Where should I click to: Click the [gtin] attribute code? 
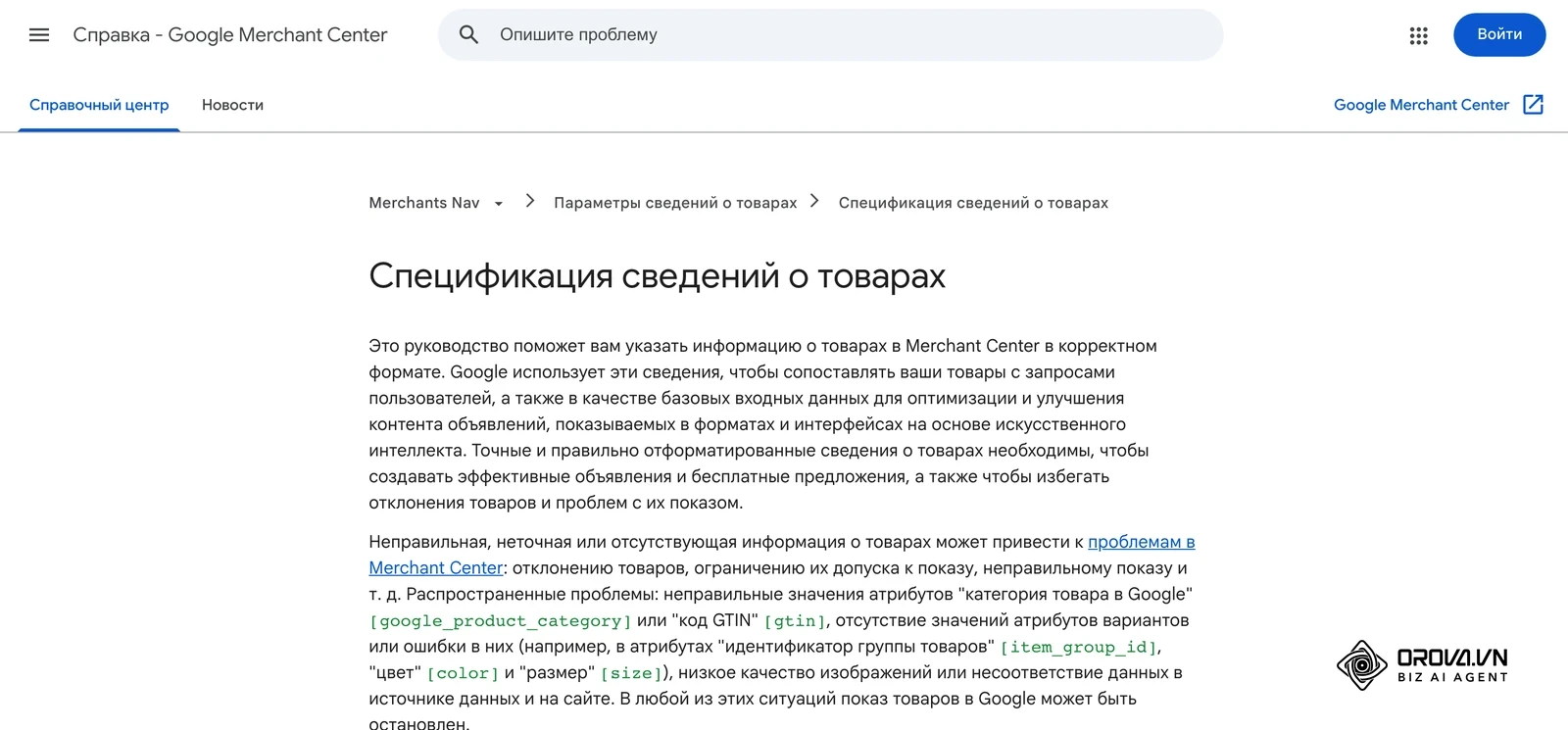[795, 621]
